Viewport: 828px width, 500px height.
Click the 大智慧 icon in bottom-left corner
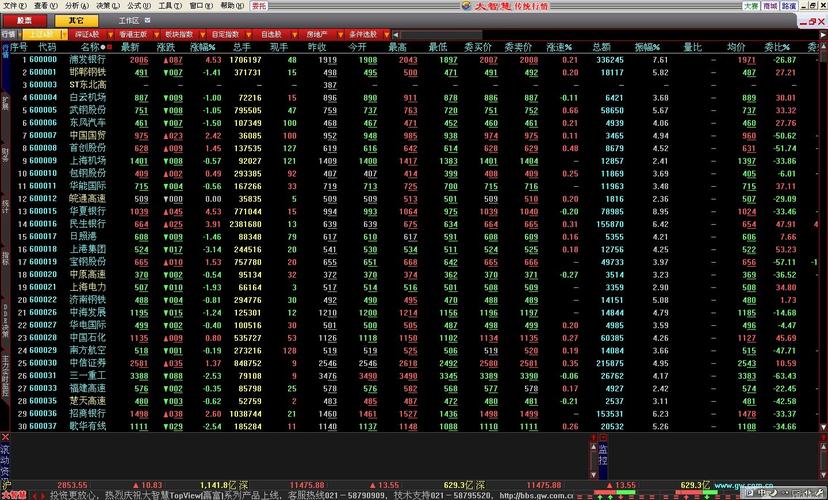(14, 494)
